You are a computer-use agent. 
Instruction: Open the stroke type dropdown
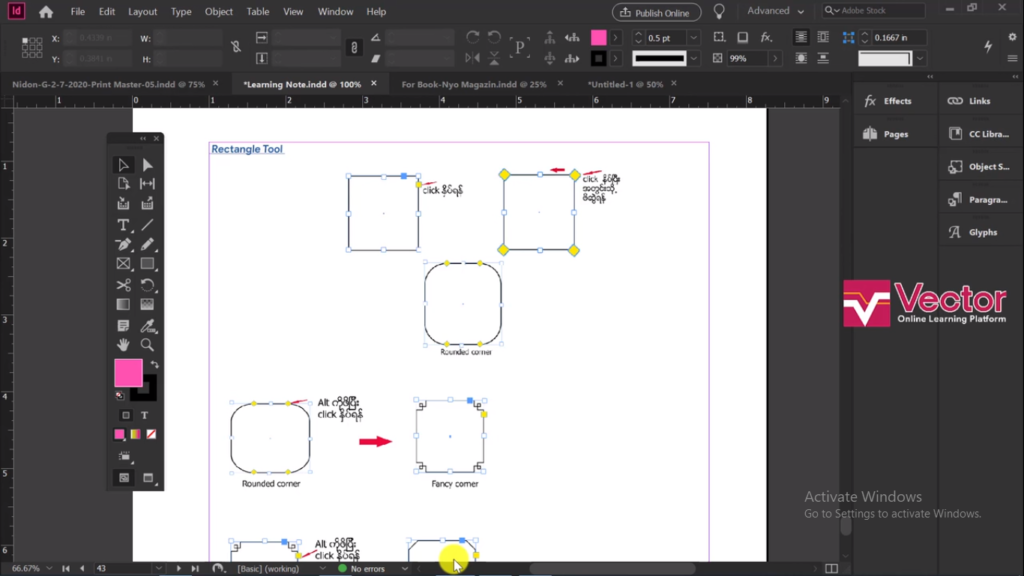tap(694, 59)
